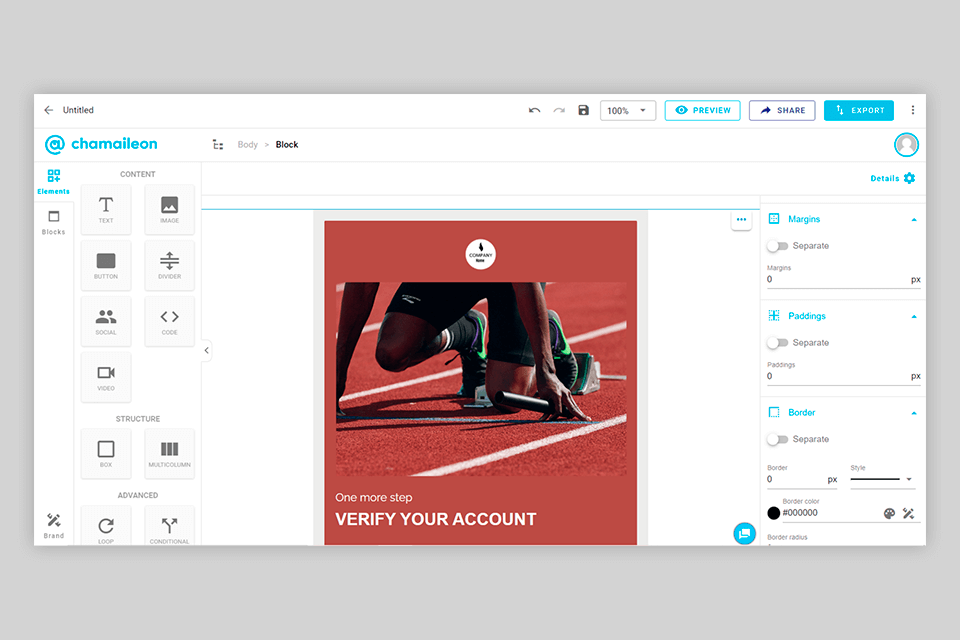The height and width of the screenshot is (640, 960).
Task: Click the #000000 border color field
Action: click(x=830, y=513)
